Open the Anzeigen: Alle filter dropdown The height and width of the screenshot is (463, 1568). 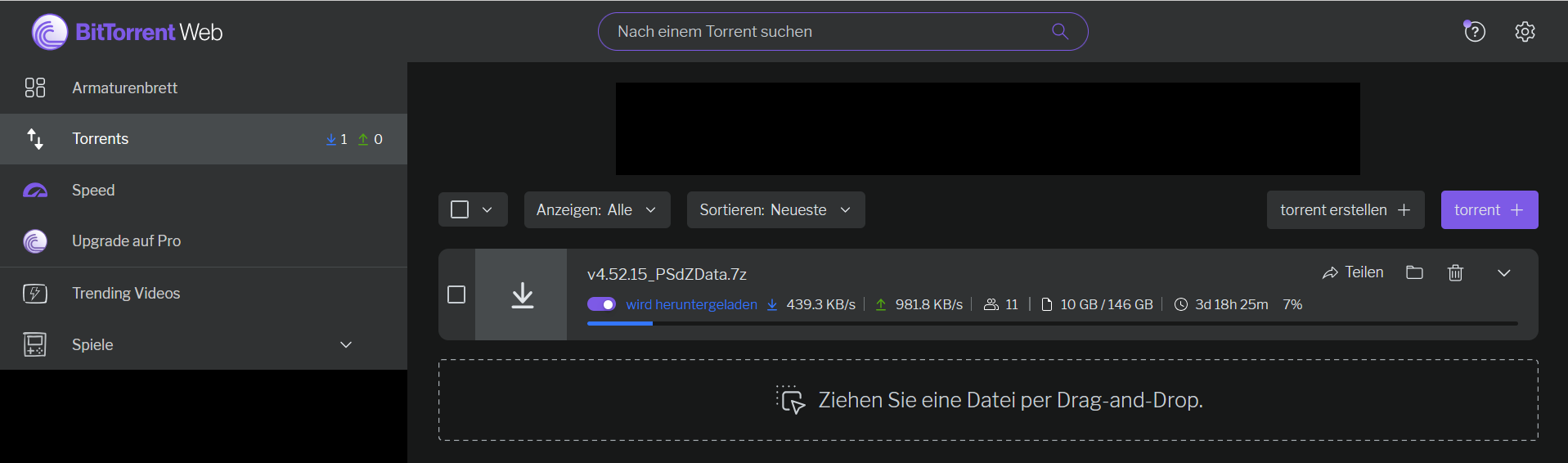[596, 210]
